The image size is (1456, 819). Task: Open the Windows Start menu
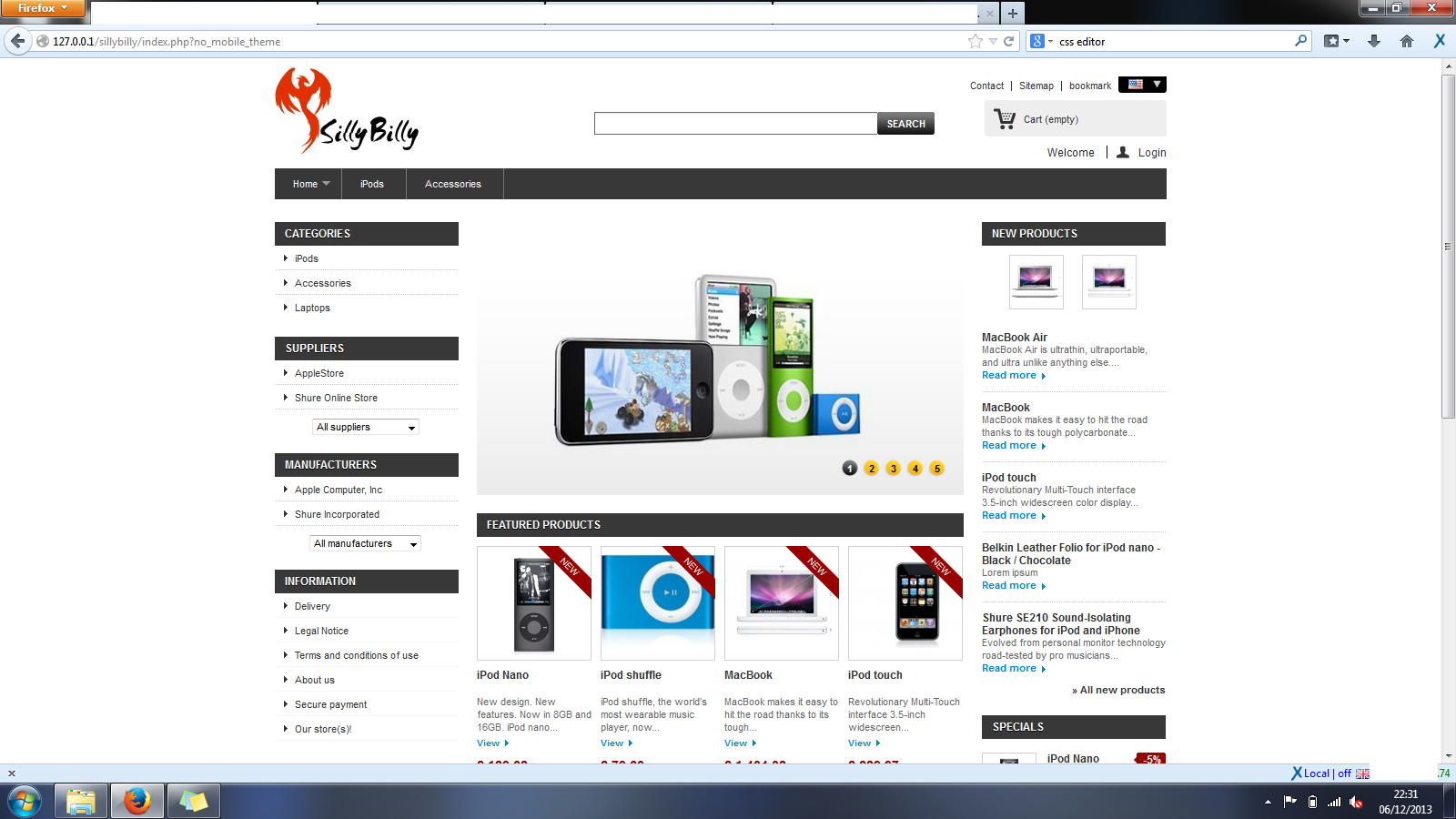pyautogui.click(x=25, y=802)
